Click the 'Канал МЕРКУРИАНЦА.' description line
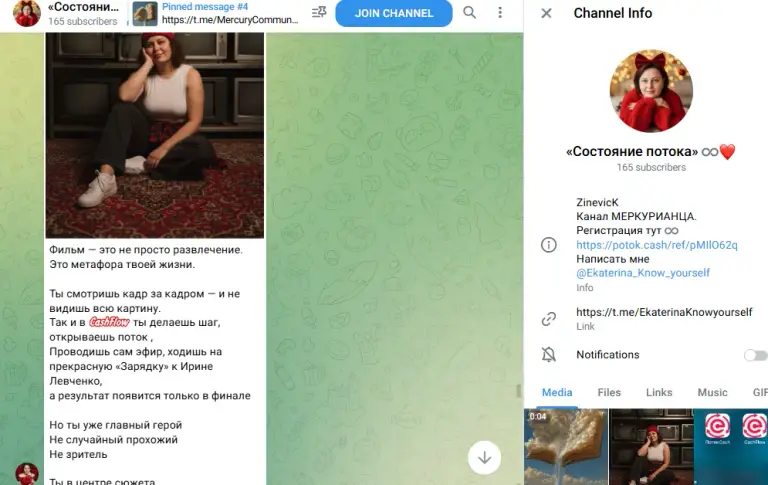 click(636, 216)
